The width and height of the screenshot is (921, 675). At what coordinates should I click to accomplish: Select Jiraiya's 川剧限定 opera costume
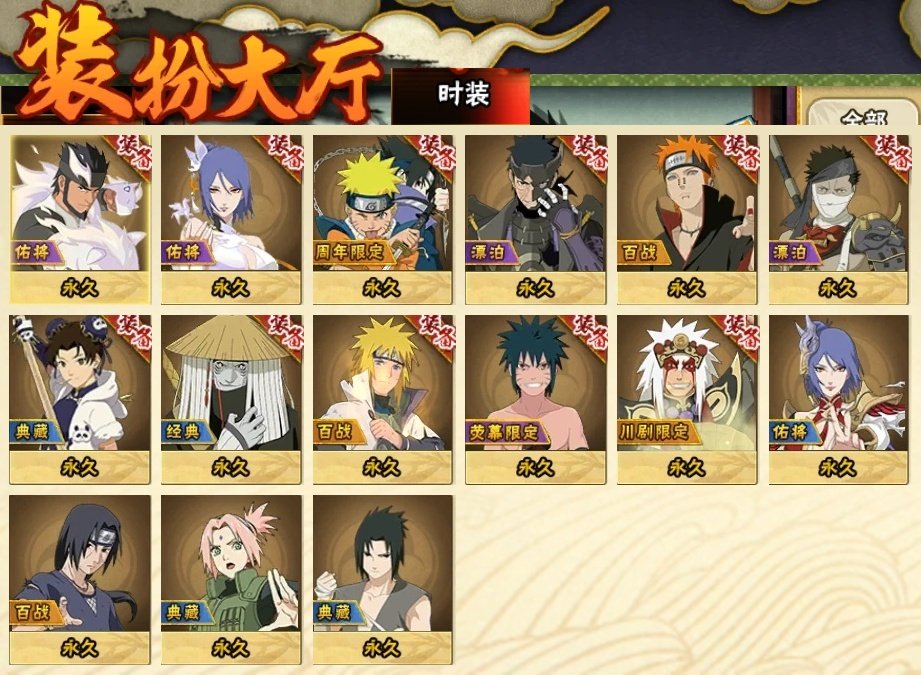[x=687, y=399]
